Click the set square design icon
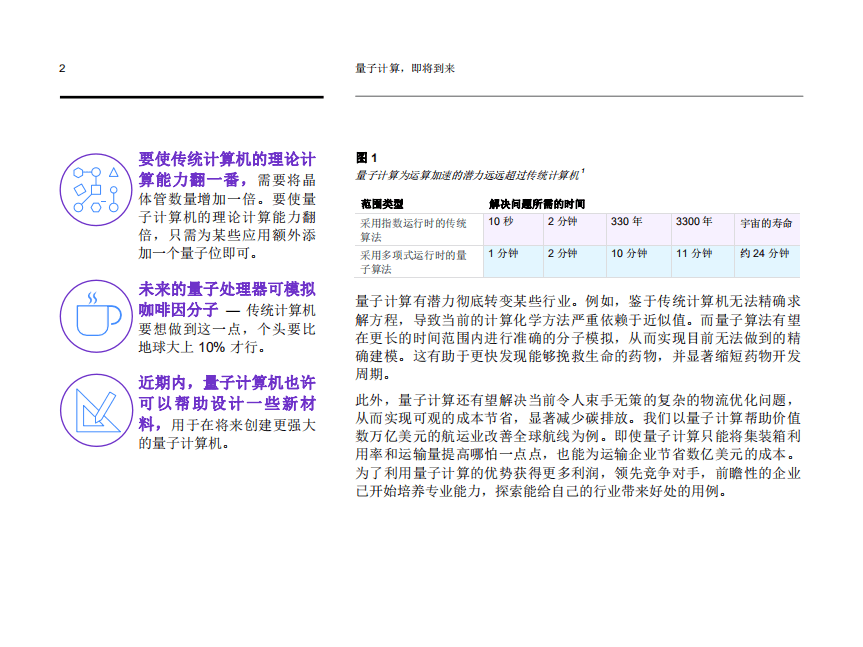Viewport: 863px width, 647px height. pos(95,410)
